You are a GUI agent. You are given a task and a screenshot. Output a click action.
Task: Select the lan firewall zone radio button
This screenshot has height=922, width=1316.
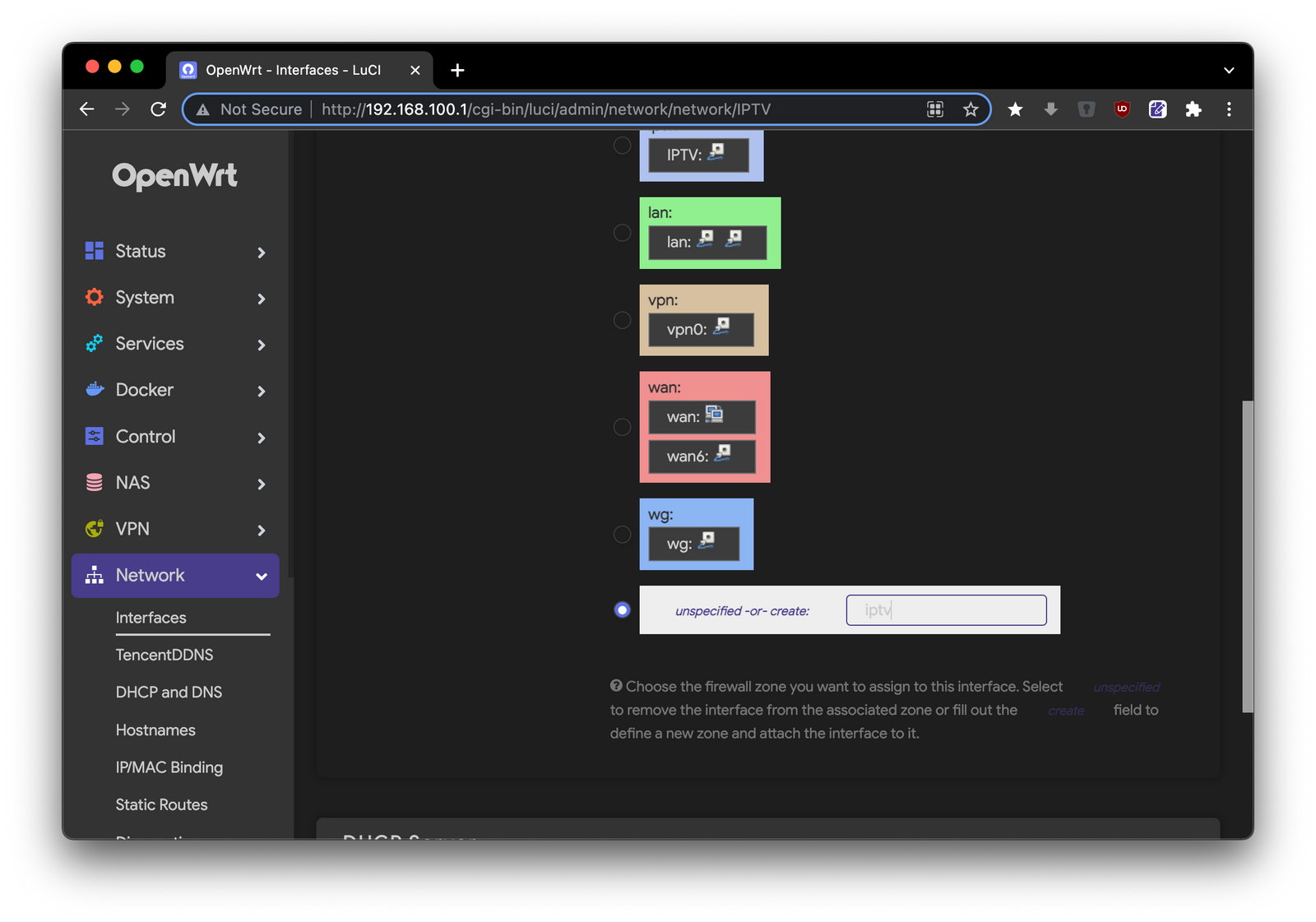click(623, 233)
